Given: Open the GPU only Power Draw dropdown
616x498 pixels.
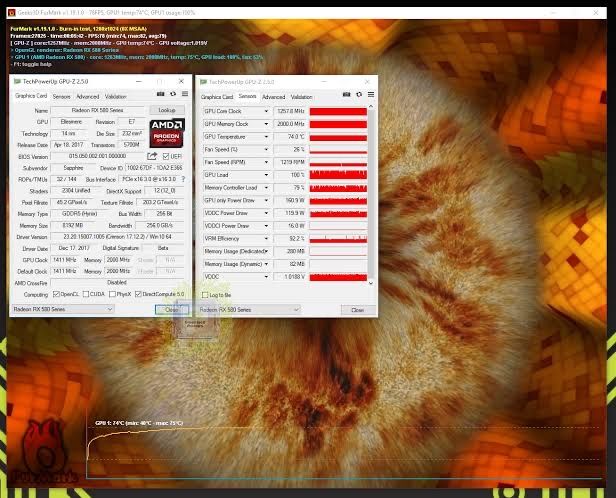Looking at the screenshot, I should [x=266, y=200].
